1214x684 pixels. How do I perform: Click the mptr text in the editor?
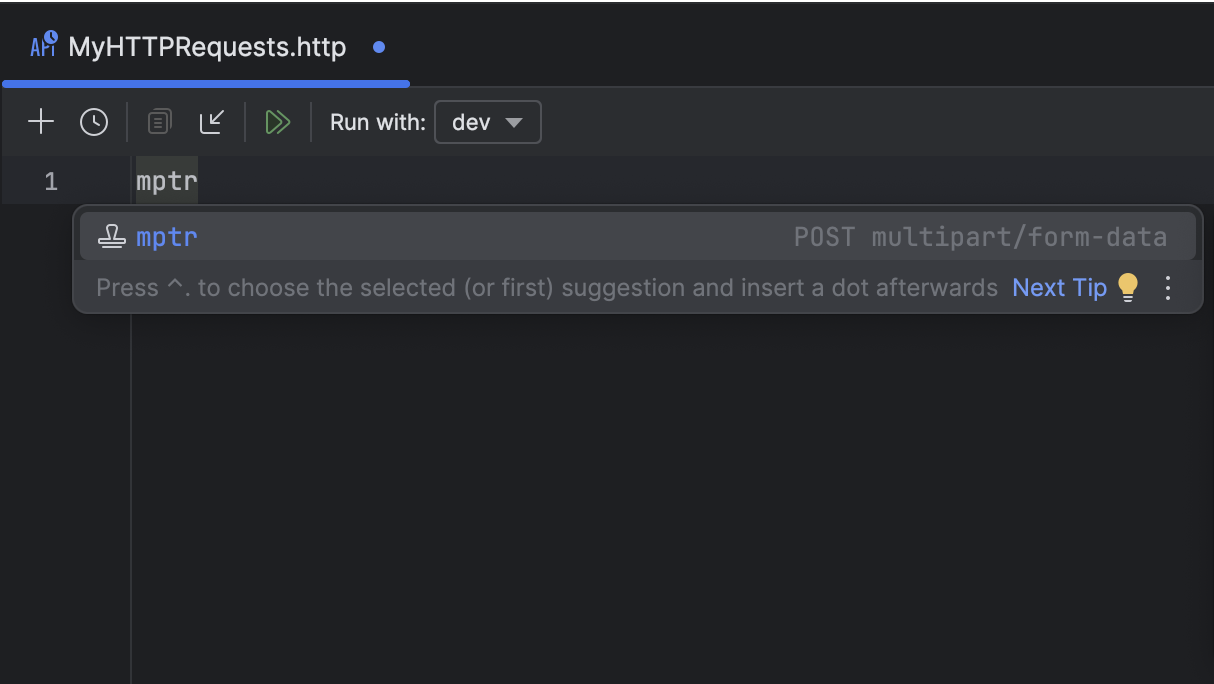pyautogui.click(x=166, y=181)
